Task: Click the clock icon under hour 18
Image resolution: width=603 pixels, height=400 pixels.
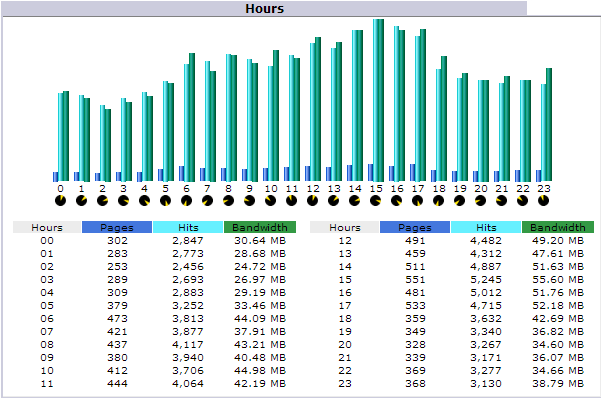Action: pyautogui.click(x=439, y=200)
